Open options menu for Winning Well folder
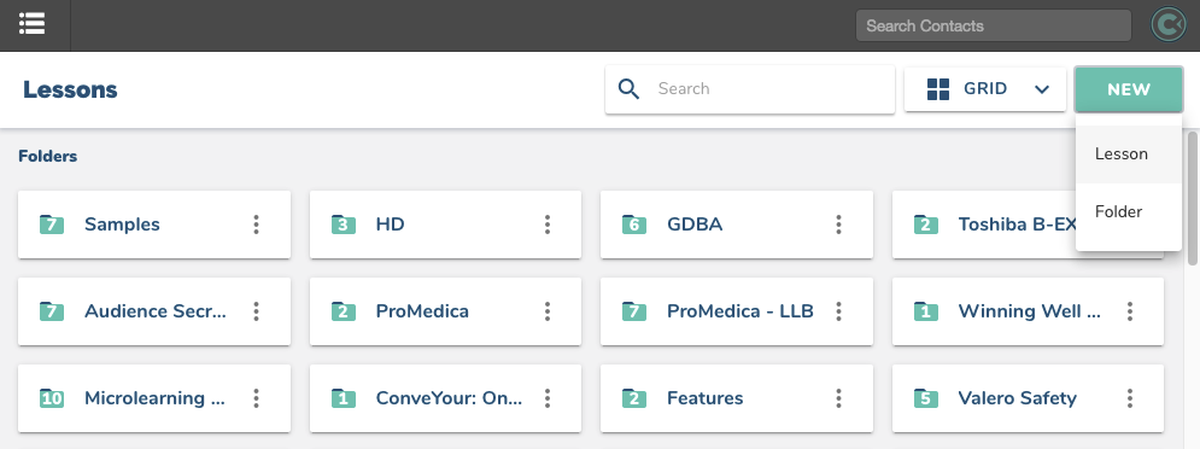The height and width of the screenshot is (449, 1200). point(1129,312)
